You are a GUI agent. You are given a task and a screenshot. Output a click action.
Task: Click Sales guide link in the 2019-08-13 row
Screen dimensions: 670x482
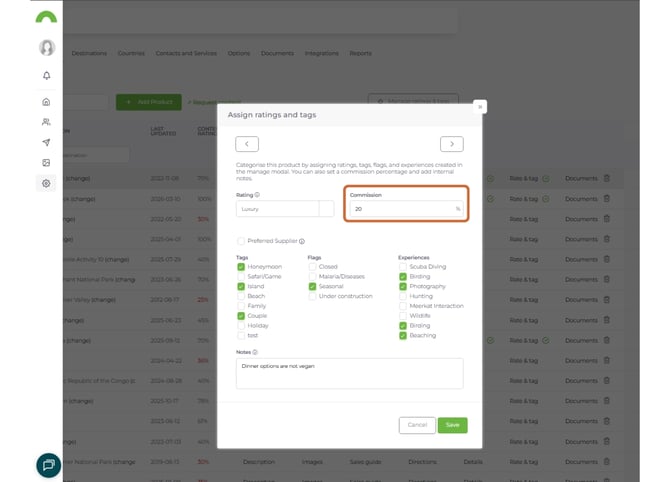pyautogui.click(x=365, y=462)
